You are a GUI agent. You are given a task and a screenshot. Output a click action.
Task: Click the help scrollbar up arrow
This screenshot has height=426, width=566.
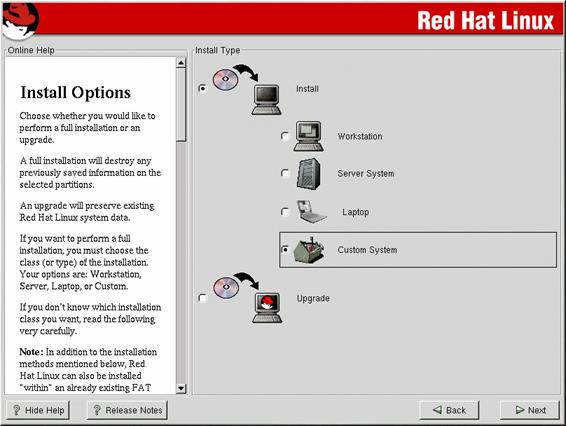pos(181,63)
